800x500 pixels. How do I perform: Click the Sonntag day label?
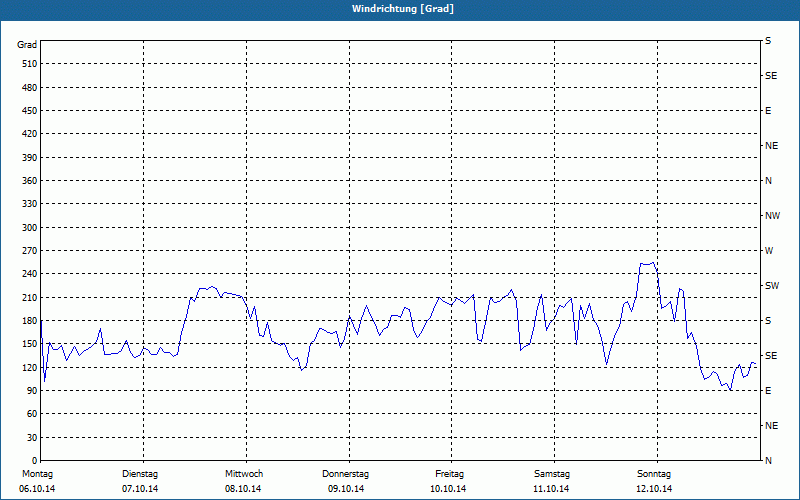tap(654, 474)
